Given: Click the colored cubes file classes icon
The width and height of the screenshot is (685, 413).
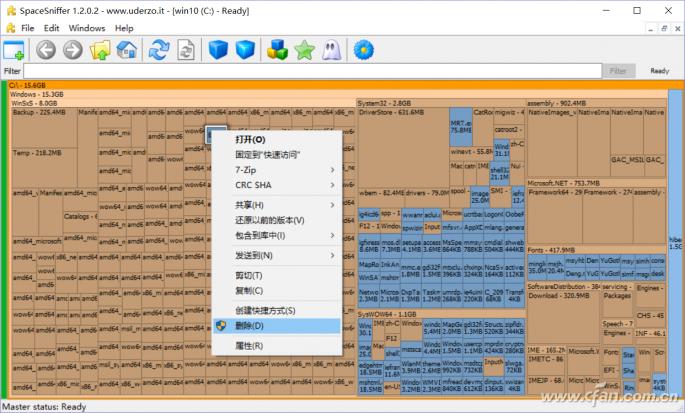Looking at the screenshot, I should [277, 50].
